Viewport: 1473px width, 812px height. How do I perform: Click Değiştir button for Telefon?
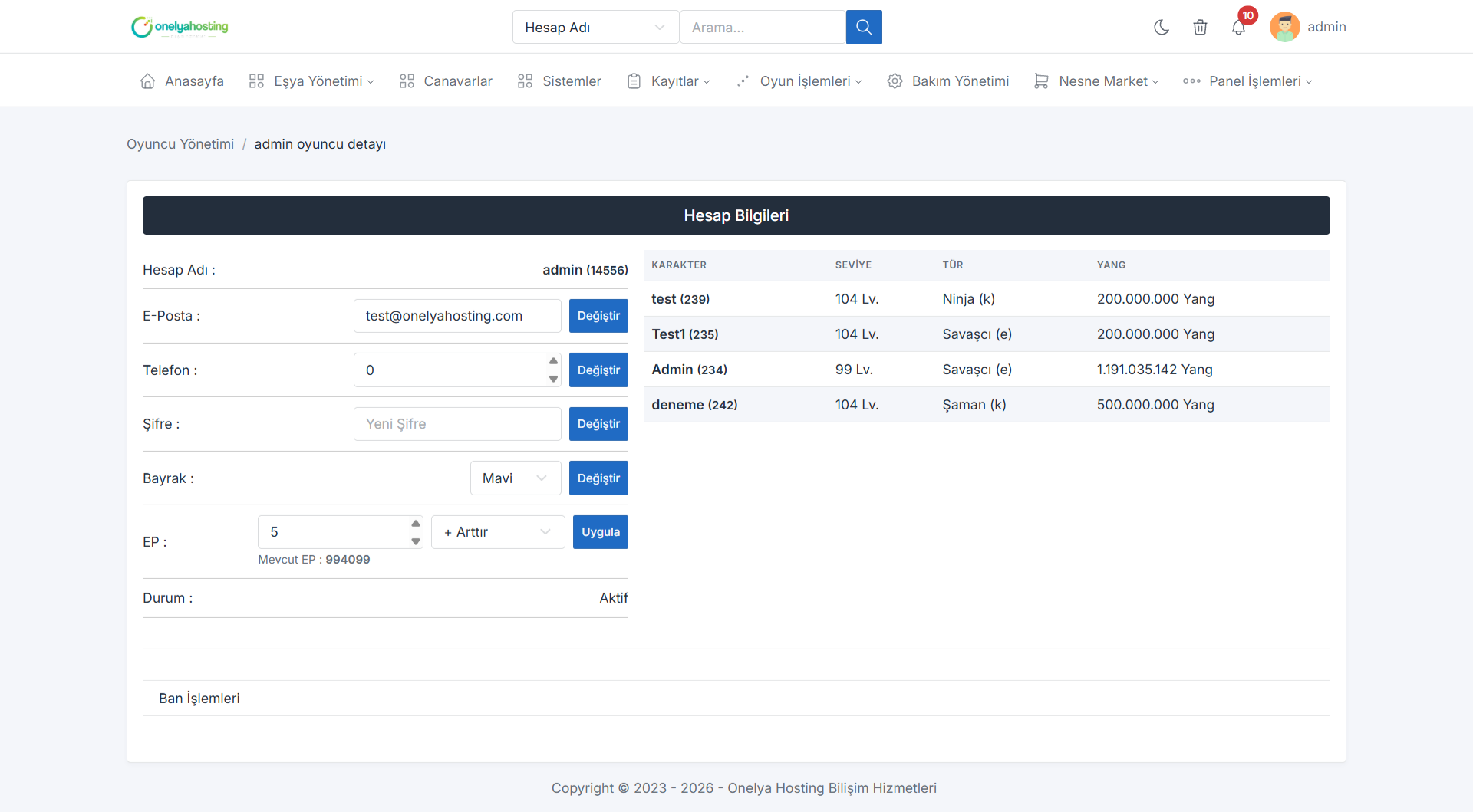(598, 370)
